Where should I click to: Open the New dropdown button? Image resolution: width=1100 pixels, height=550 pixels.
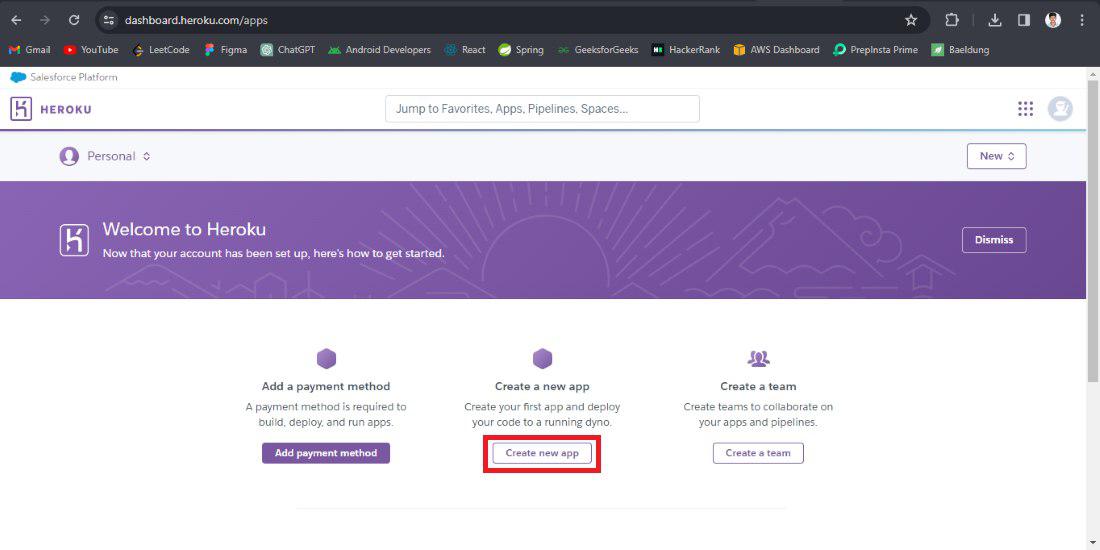coord(996,156)
